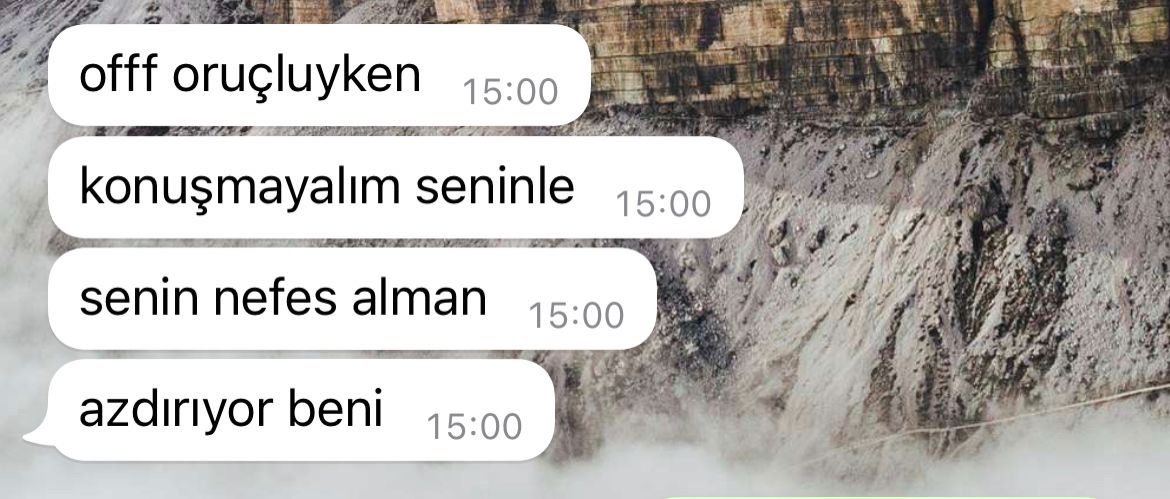Tap the 15:00 timestamp beside "azdırıyor beni"
This screenshot has height=499, width=1170.
click(474, 427)
